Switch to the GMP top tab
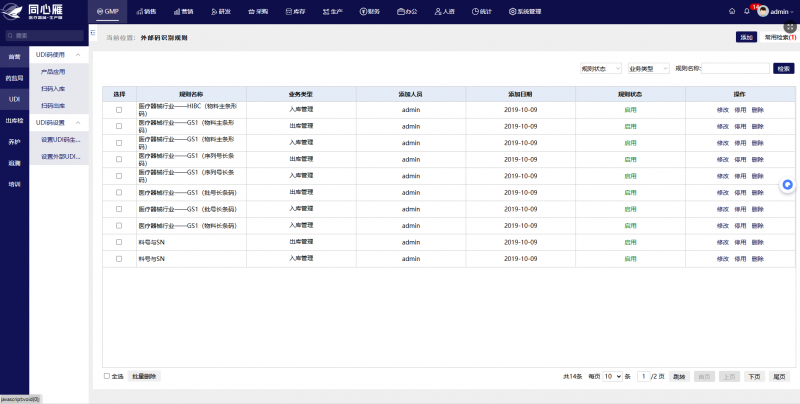The height and width of the screenshot is (404, 800). click(108, 11)
